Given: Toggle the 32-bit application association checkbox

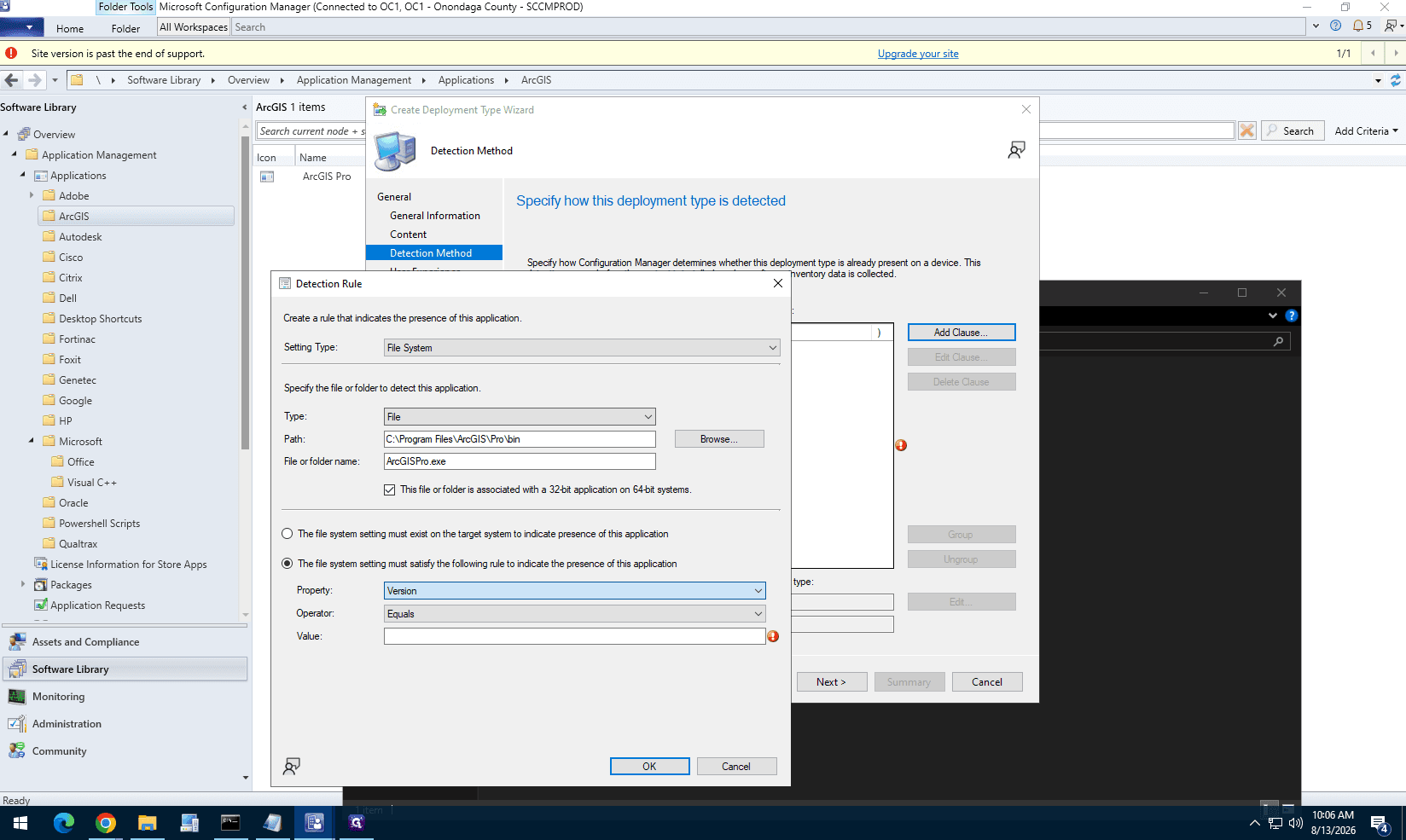Looking at the screenshot, I should [390, 490].
